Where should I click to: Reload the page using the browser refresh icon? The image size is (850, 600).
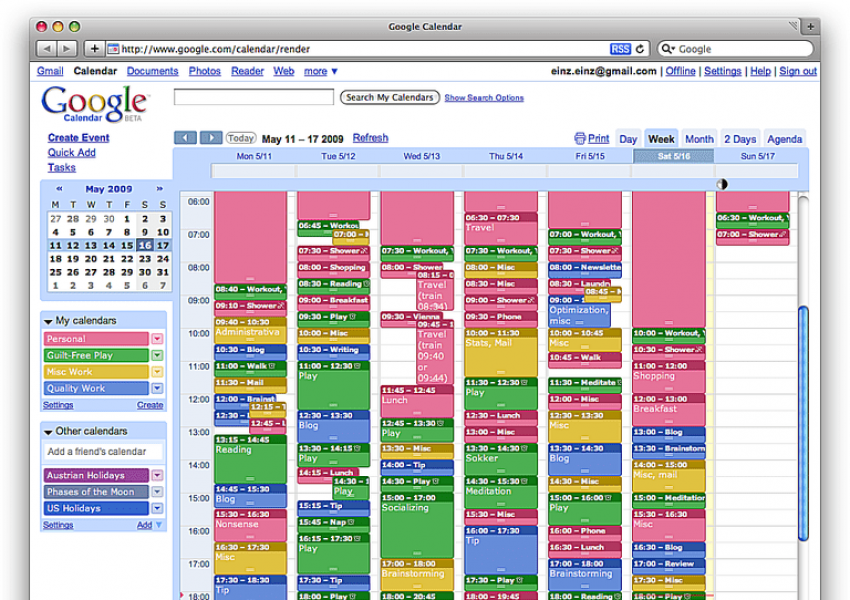click(x=641, y=48)
